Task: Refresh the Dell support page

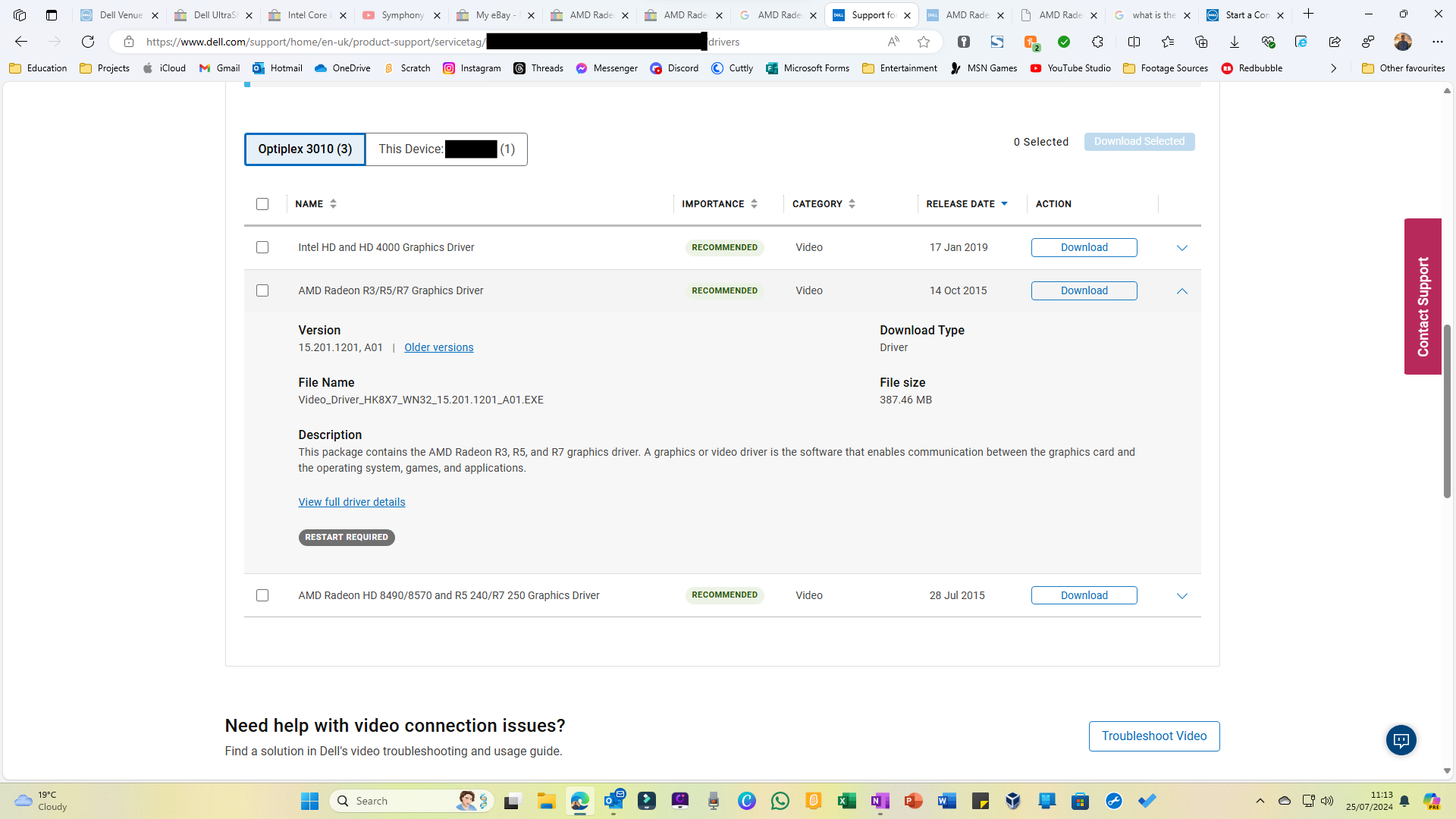Action: pos(88,42)
